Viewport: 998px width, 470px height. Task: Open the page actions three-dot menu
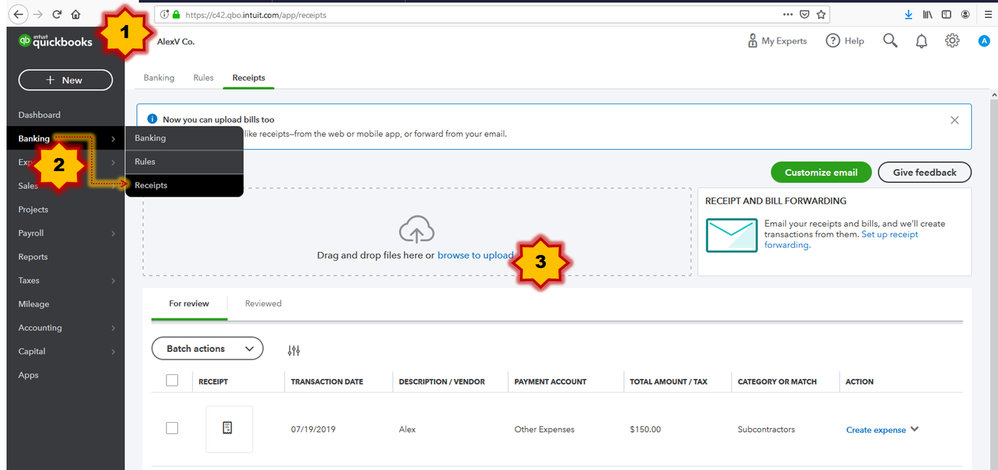click(788, 14)
